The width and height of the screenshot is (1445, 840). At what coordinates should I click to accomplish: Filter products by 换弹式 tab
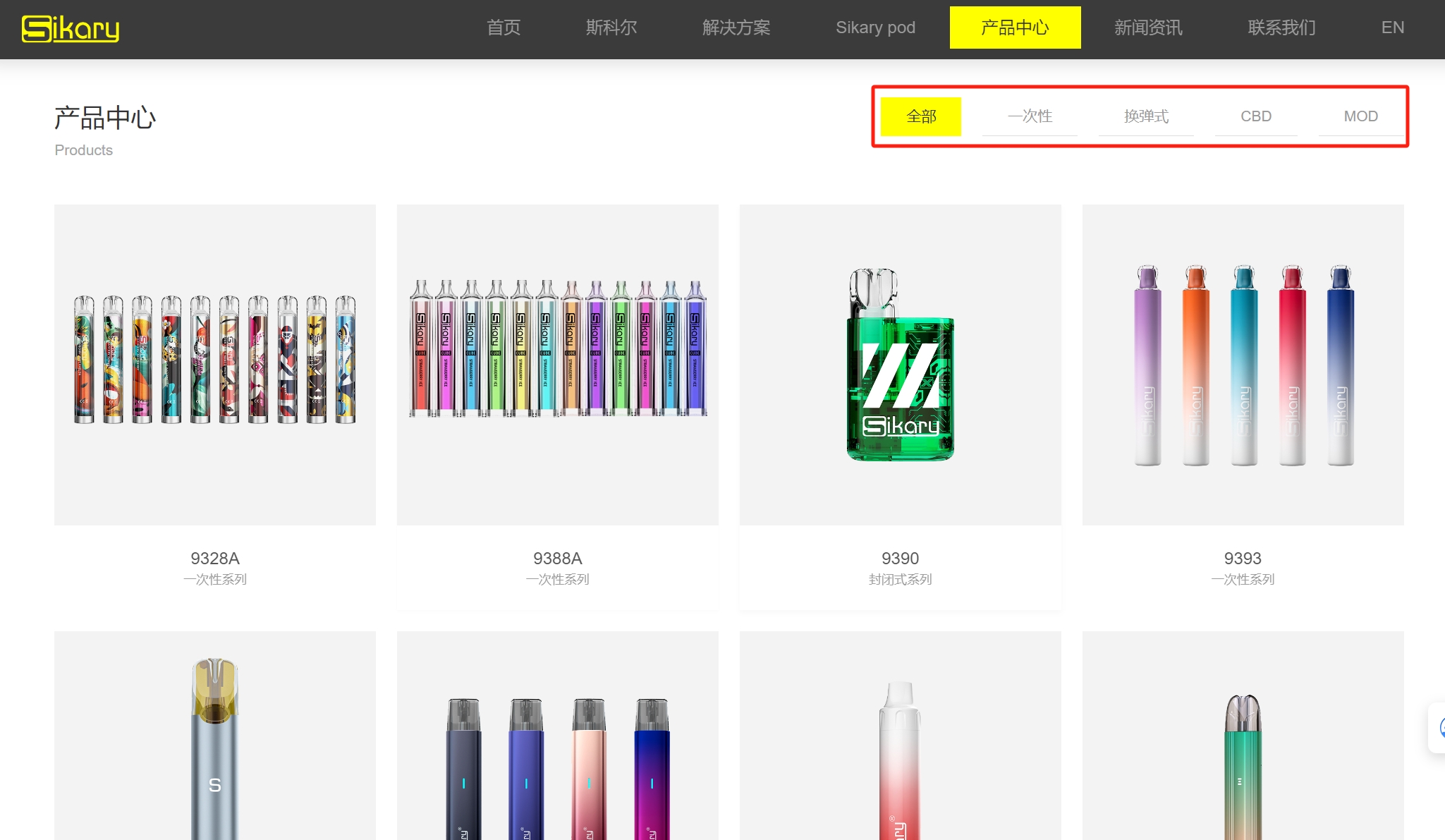1146,116
